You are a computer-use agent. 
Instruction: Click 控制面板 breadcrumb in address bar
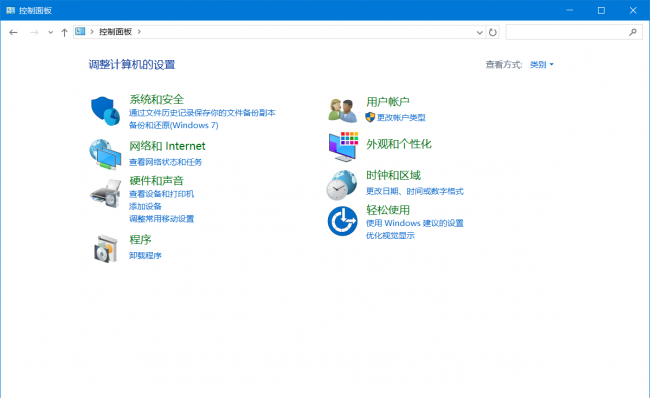(115, 32)
